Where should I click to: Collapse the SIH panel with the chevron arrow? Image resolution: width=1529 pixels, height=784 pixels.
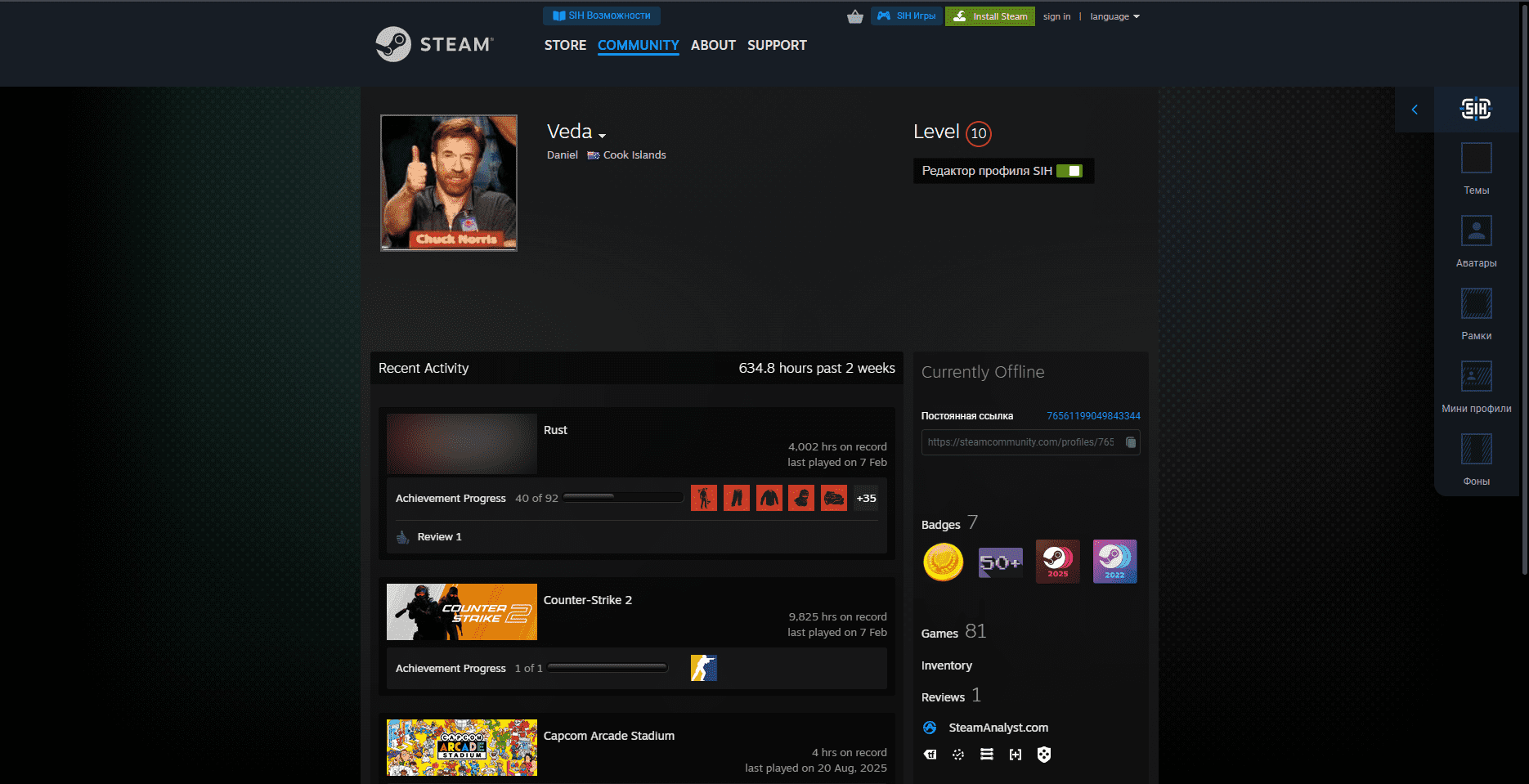click(x=1415, y=109)
